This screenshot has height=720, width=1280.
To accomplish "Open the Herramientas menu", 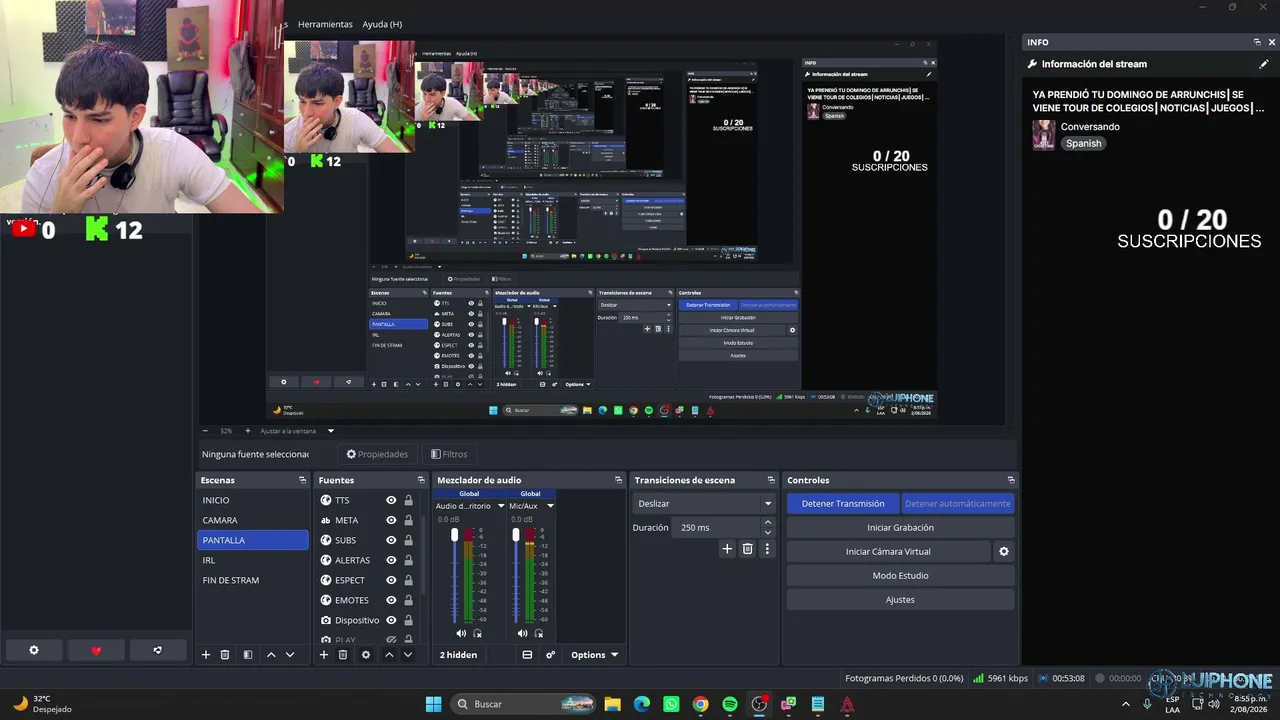I will click(325, 24).
